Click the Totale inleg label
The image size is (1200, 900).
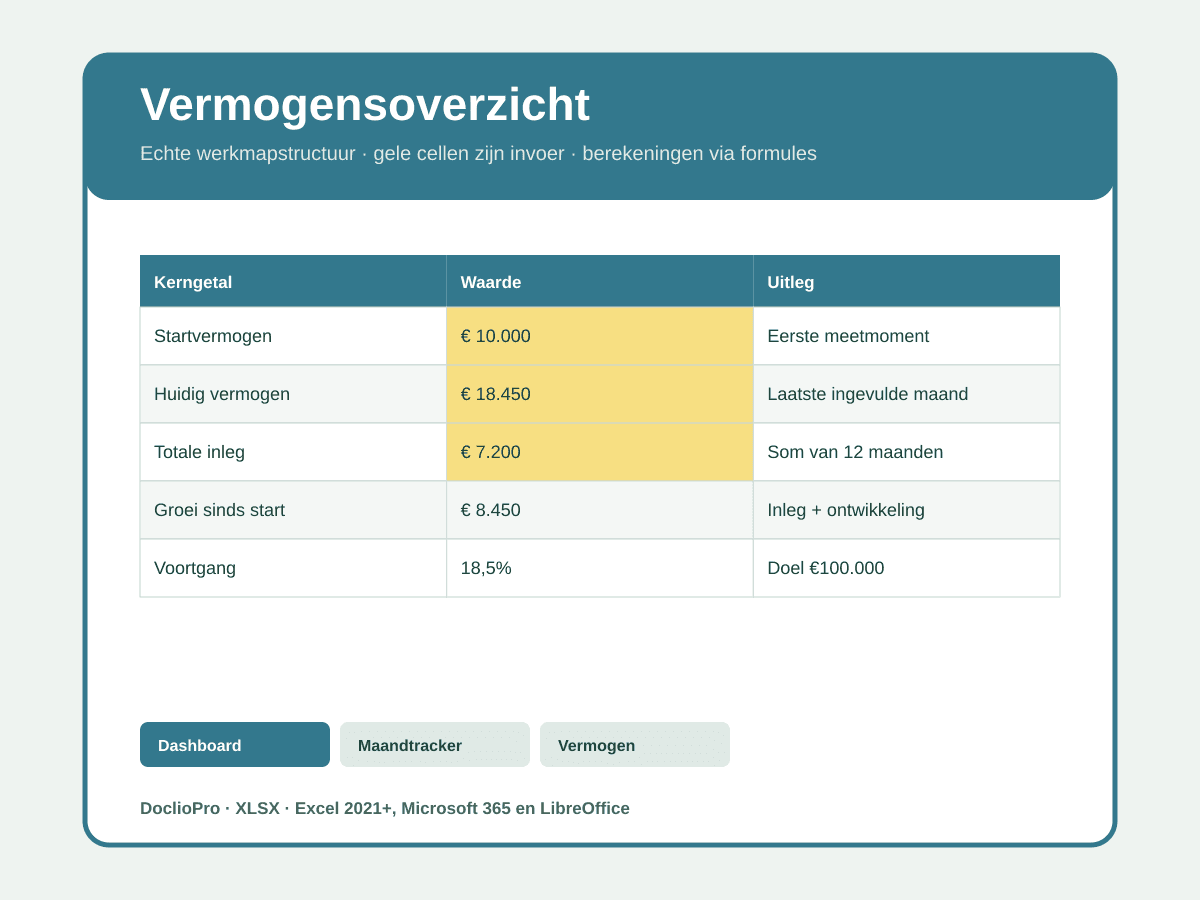(x=199, y=452)
